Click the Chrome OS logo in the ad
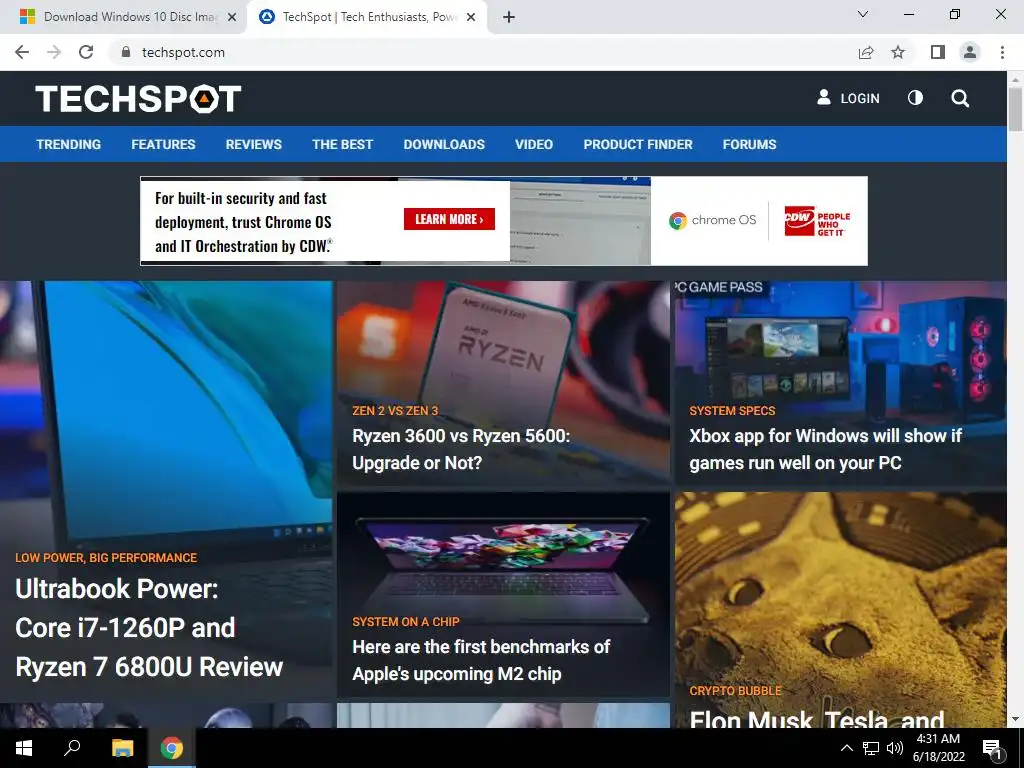 click(x=712, y=220)
